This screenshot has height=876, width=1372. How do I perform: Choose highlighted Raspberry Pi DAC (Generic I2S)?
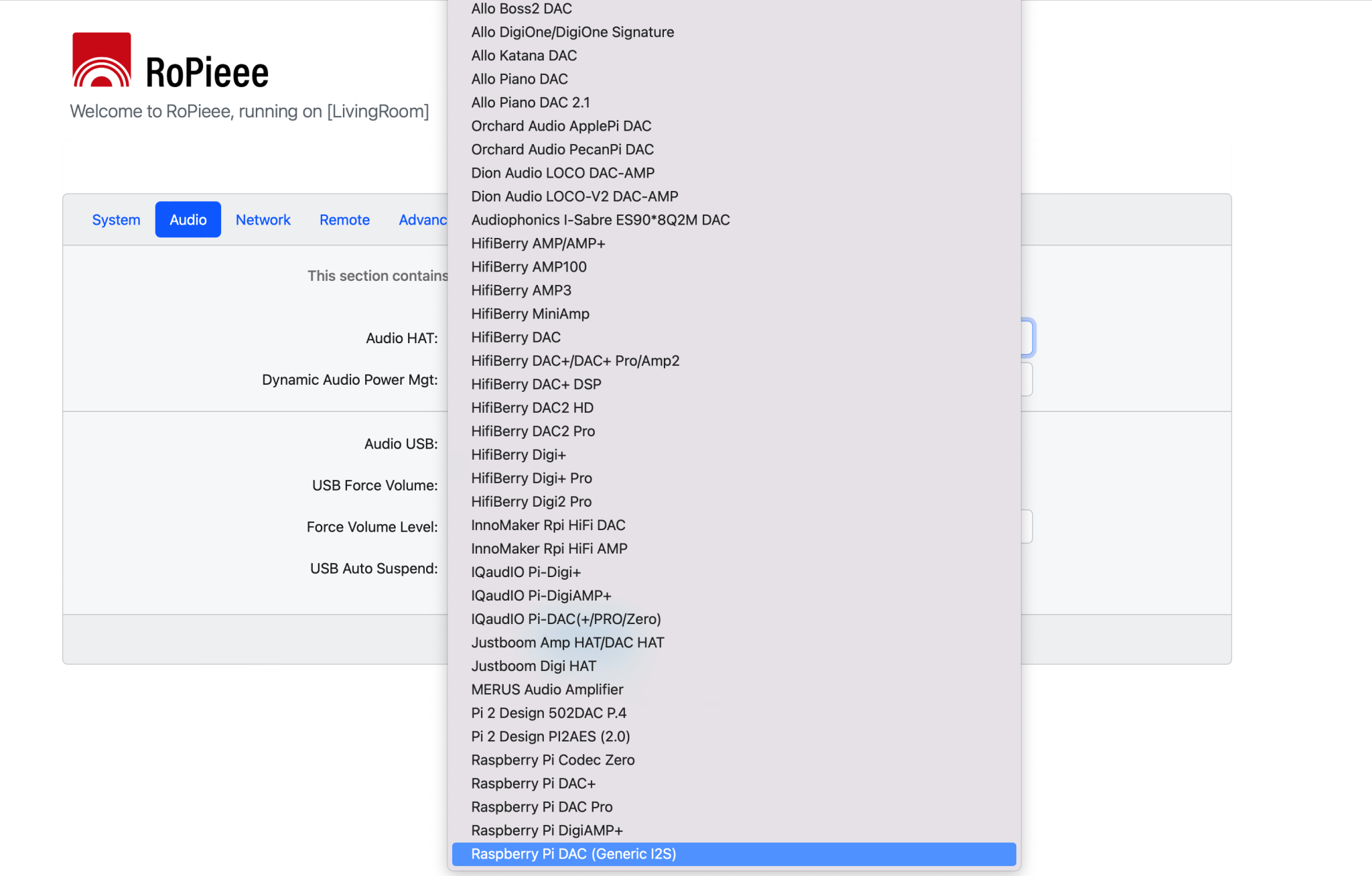coord(734,854)
